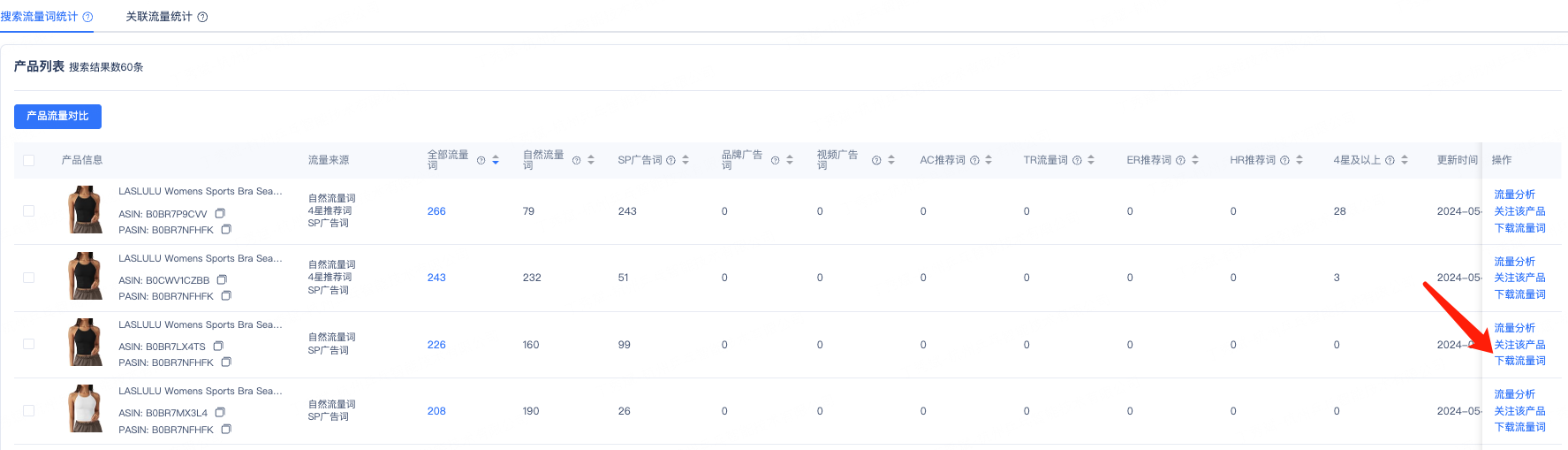Check the row for ASIN B0BR7P9CVV

29,211
